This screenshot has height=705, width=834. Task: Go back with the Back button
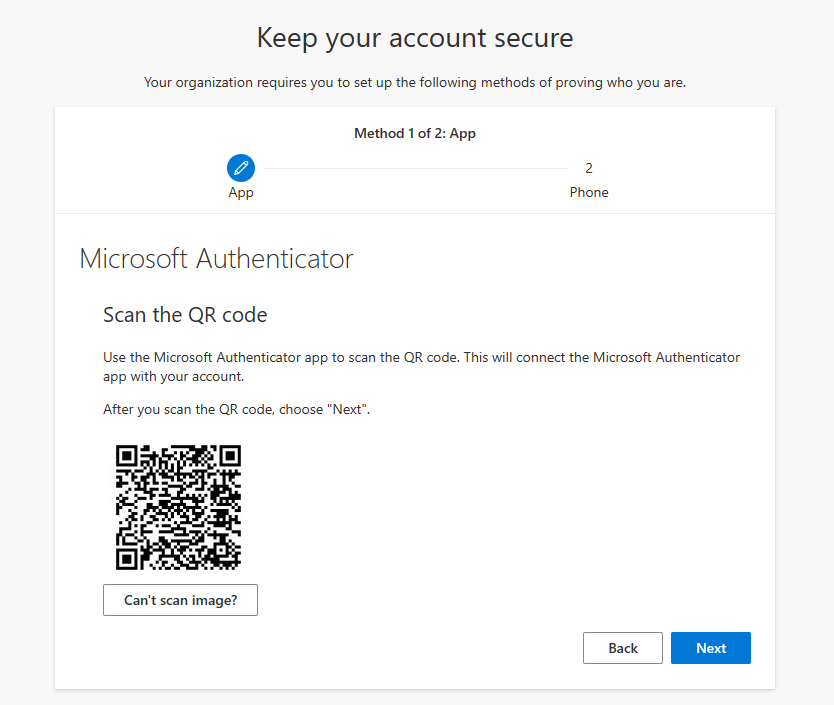tap(623, 648)
